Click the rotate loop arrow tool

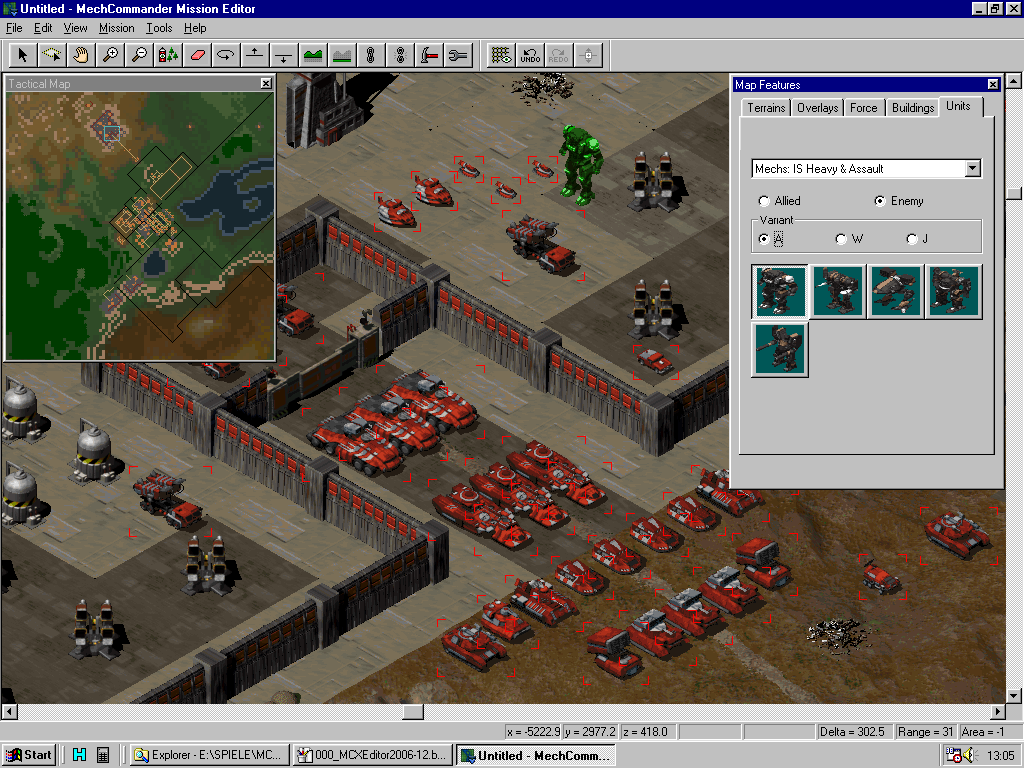[225, 56]
